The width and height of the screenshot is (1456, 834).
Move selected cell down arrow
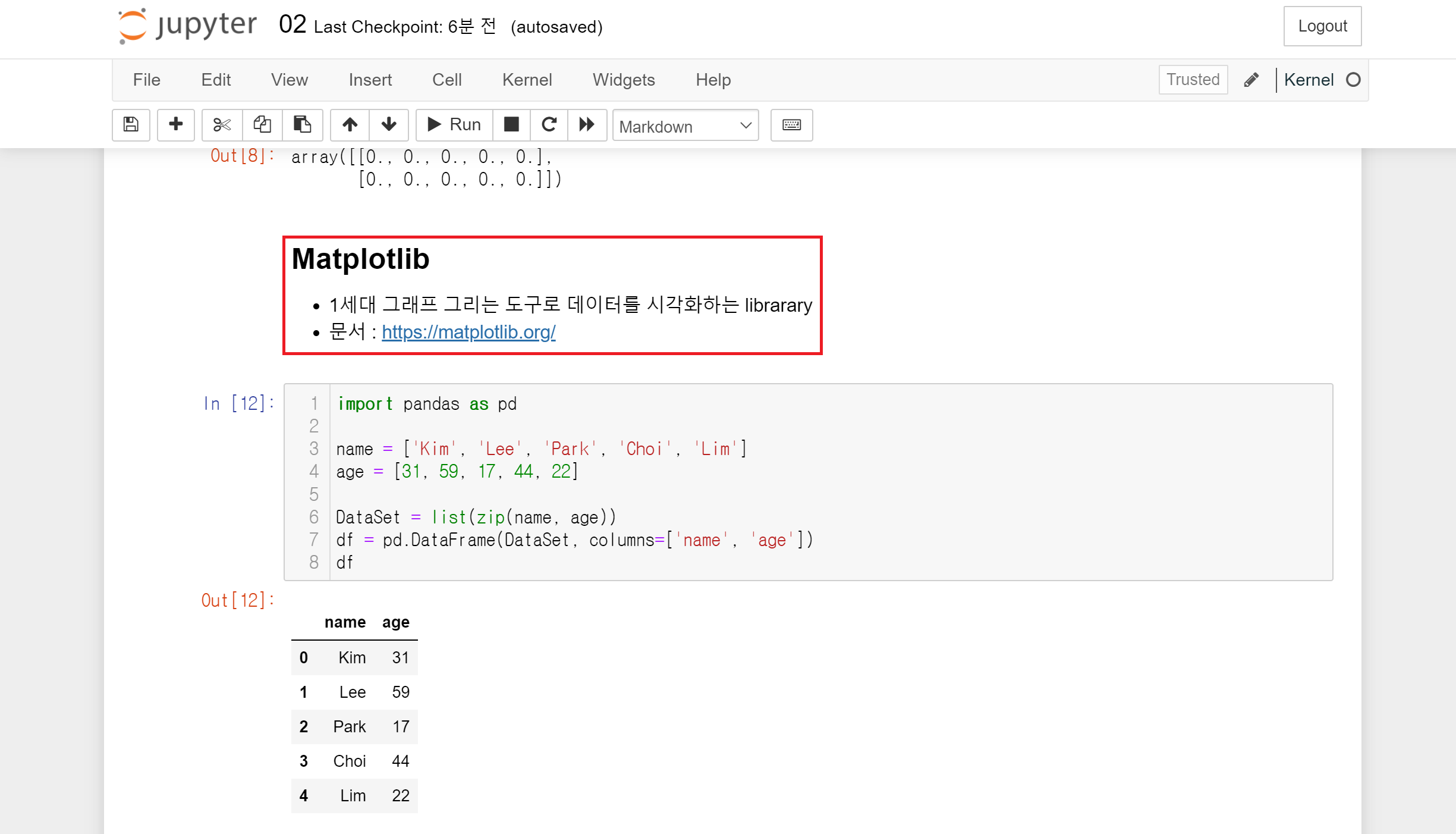389,124
